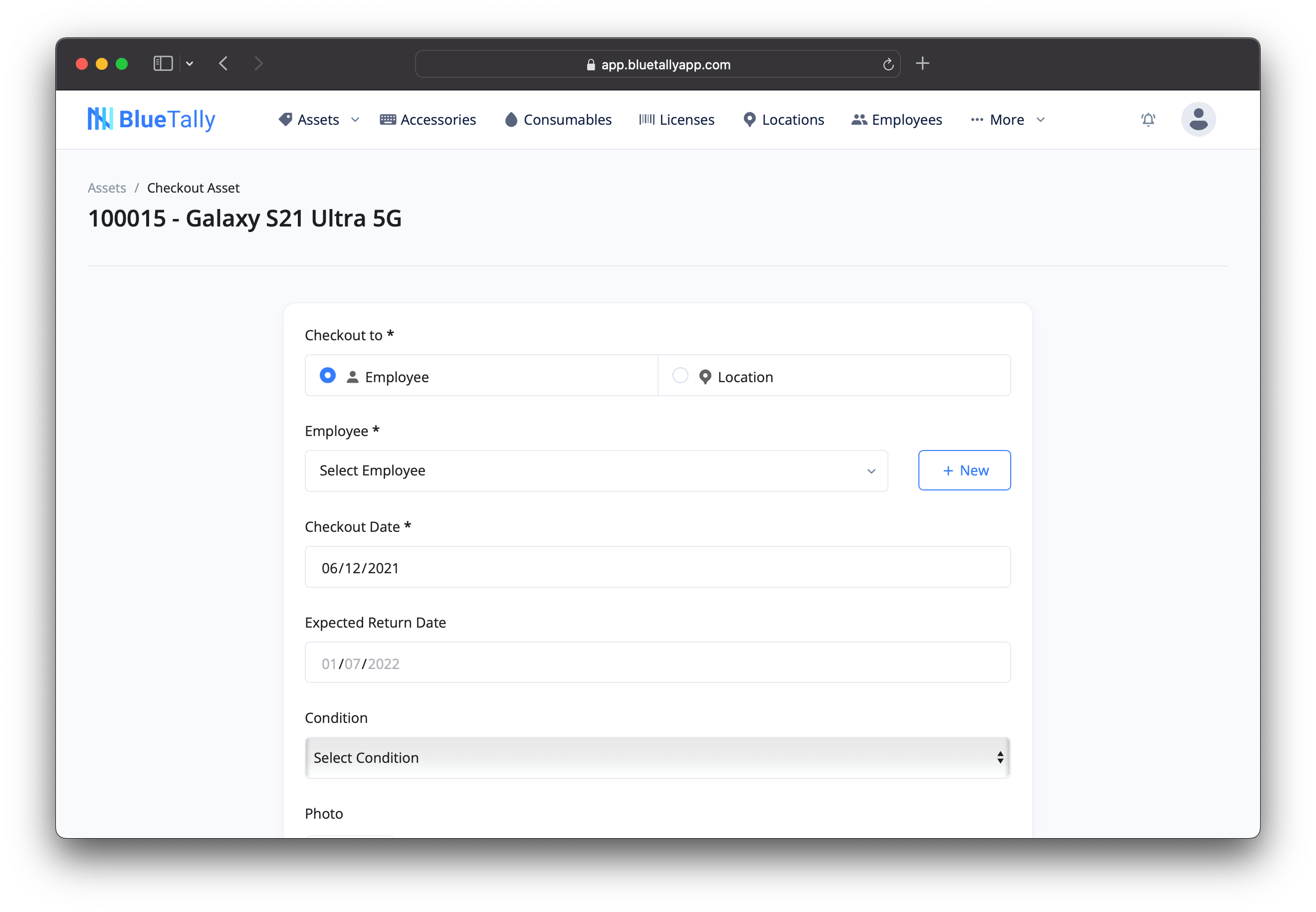Click the Expected Return Date field
Viewport: 1316px width, 912px height.
[657, 663]
